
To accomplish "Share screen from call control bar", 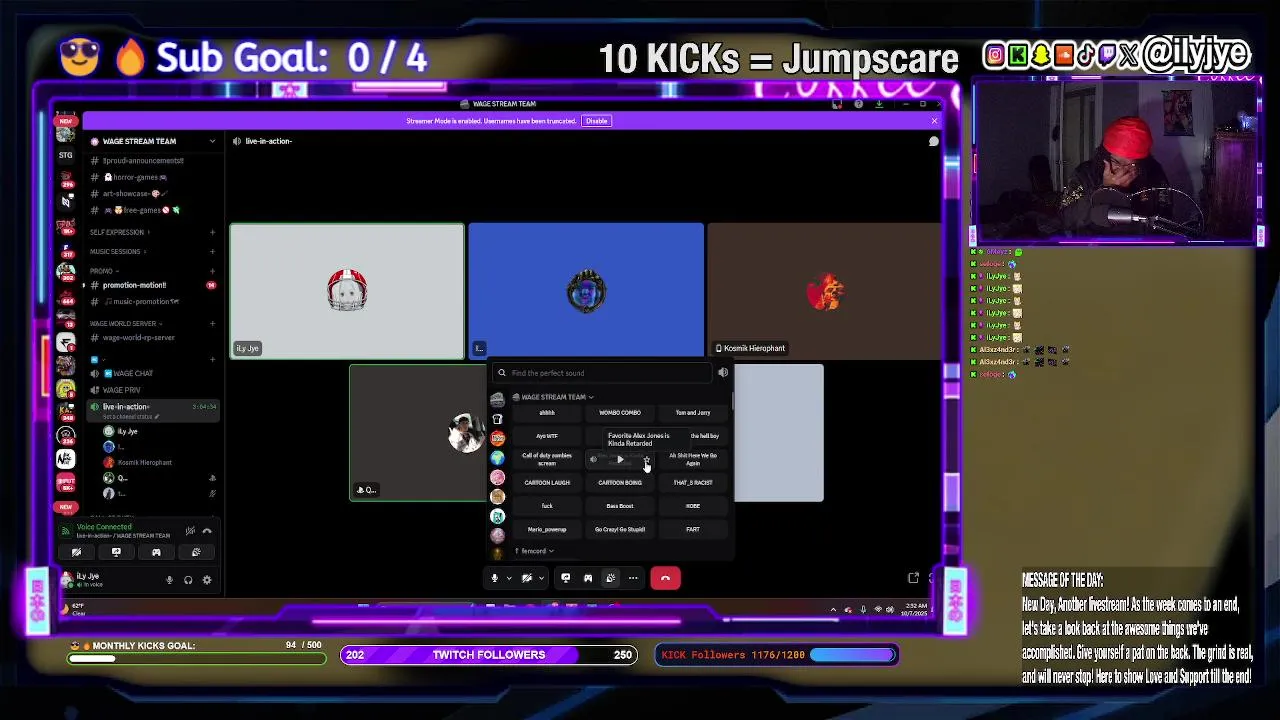I will click(x=565, y=578).
